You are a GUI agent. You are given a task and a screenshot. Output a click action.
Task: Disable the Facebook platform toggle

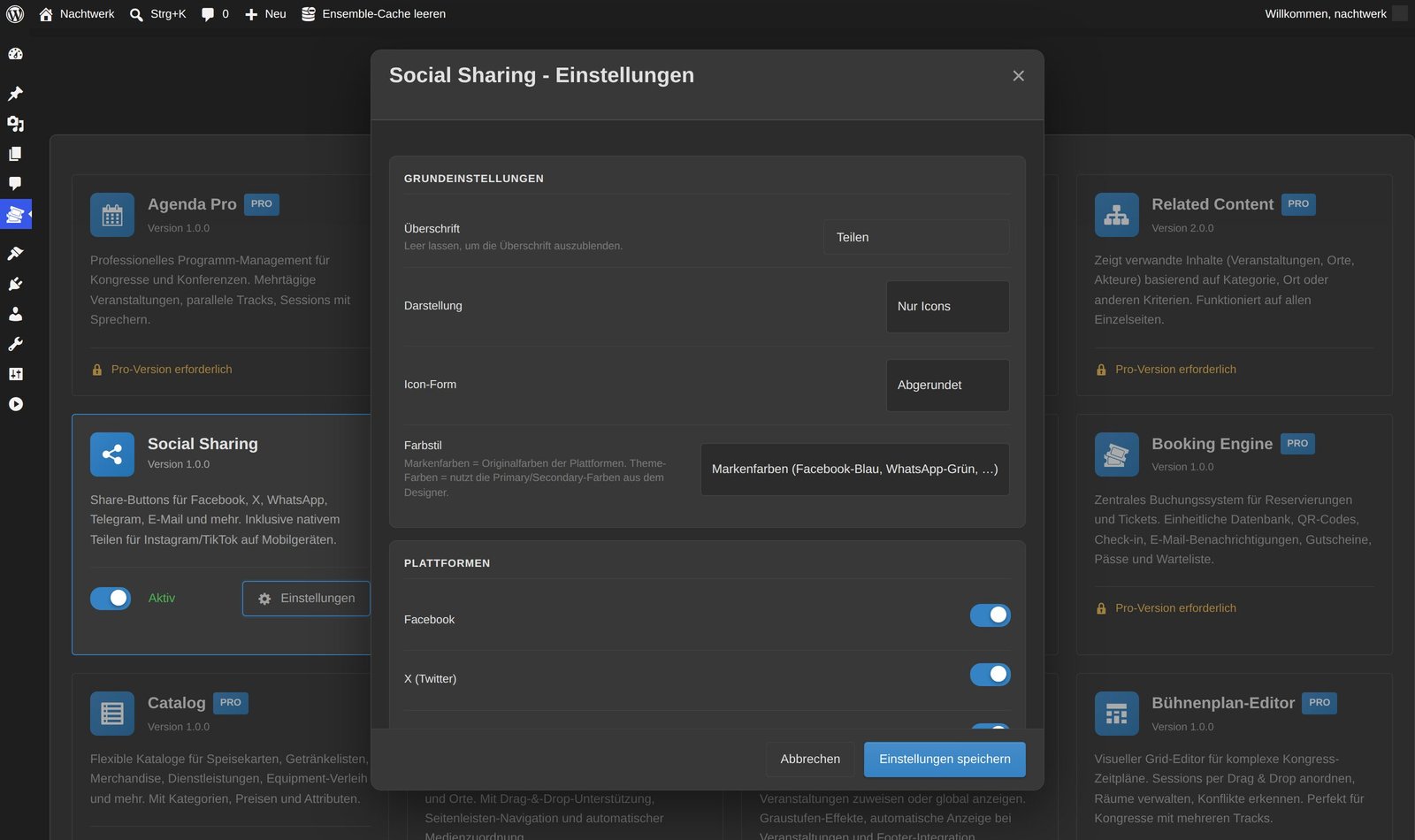coord(990,615)
